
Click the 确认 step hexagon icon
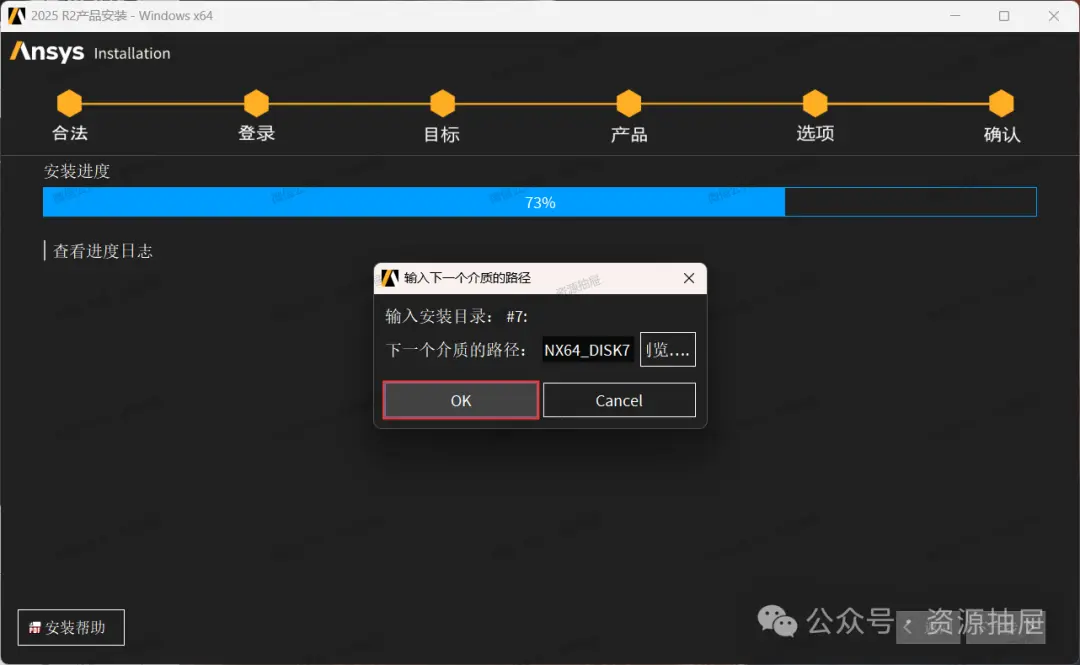1001,103
